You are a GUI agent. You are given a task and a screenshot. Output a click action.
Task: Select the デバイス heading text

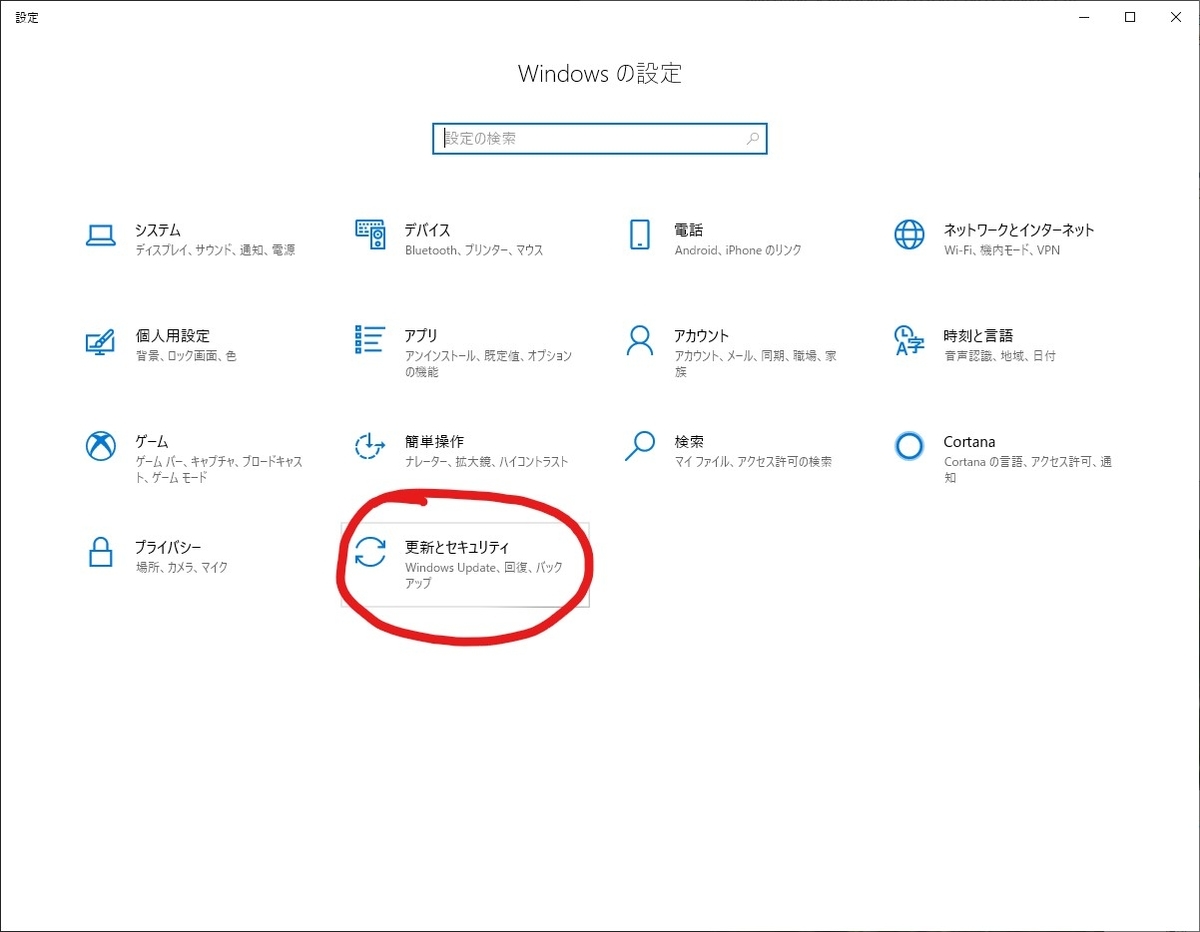point(427,229)
